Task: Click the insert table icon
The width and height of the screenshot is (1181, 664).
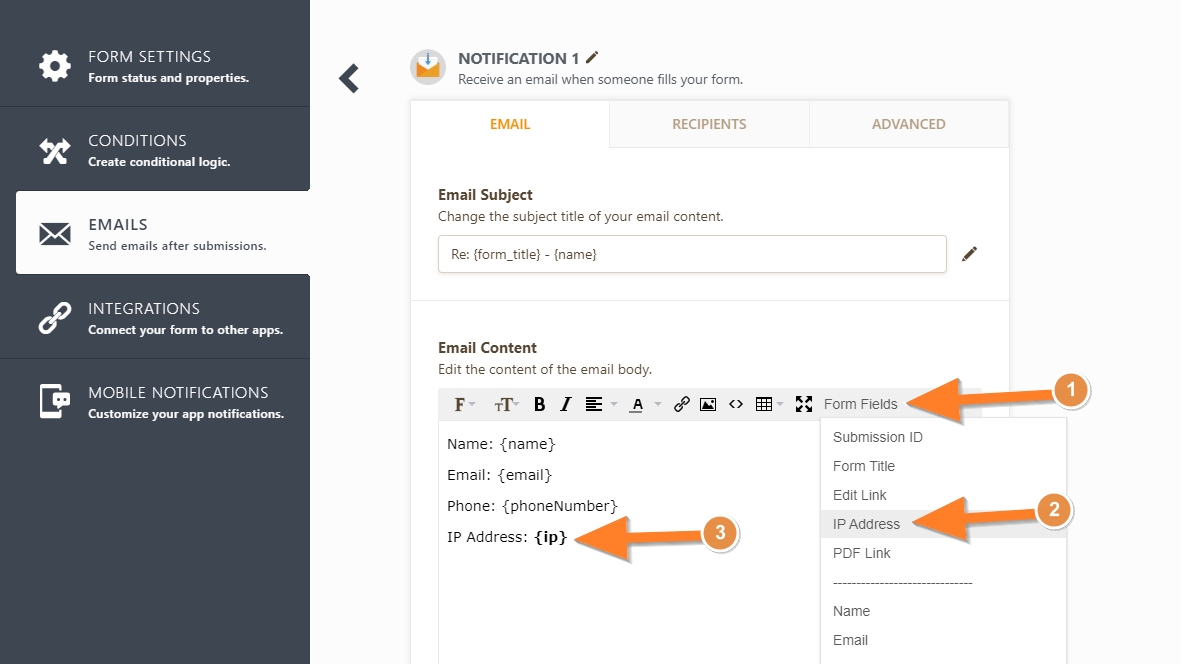Action: click(x=764, y=404)
